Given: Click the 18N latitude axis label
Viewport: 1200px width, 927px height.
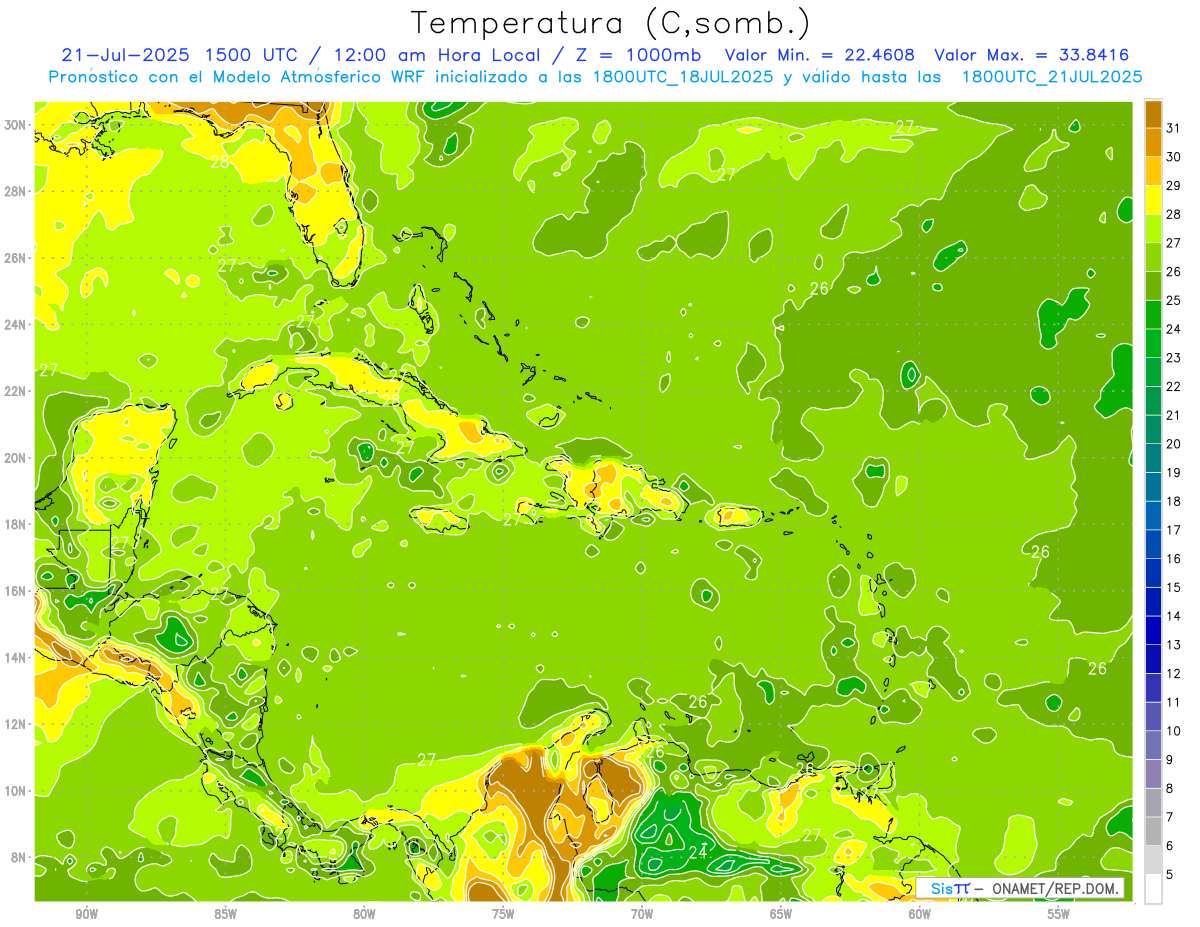Looking at the screenshot, I should [17, 524].
